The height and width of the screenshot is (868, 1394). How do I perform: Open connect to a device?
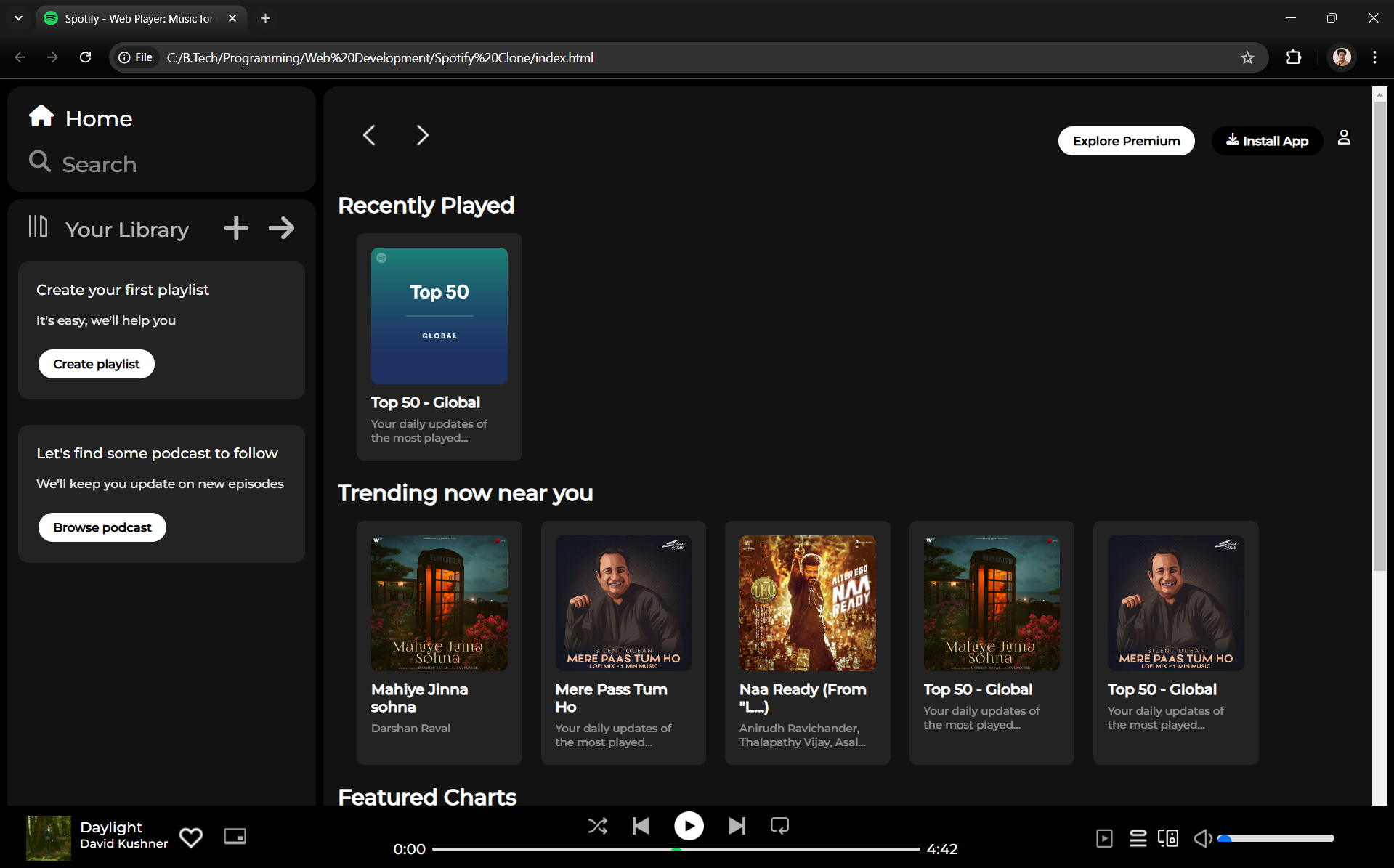pyautogui.click(x=1168, y=838)
